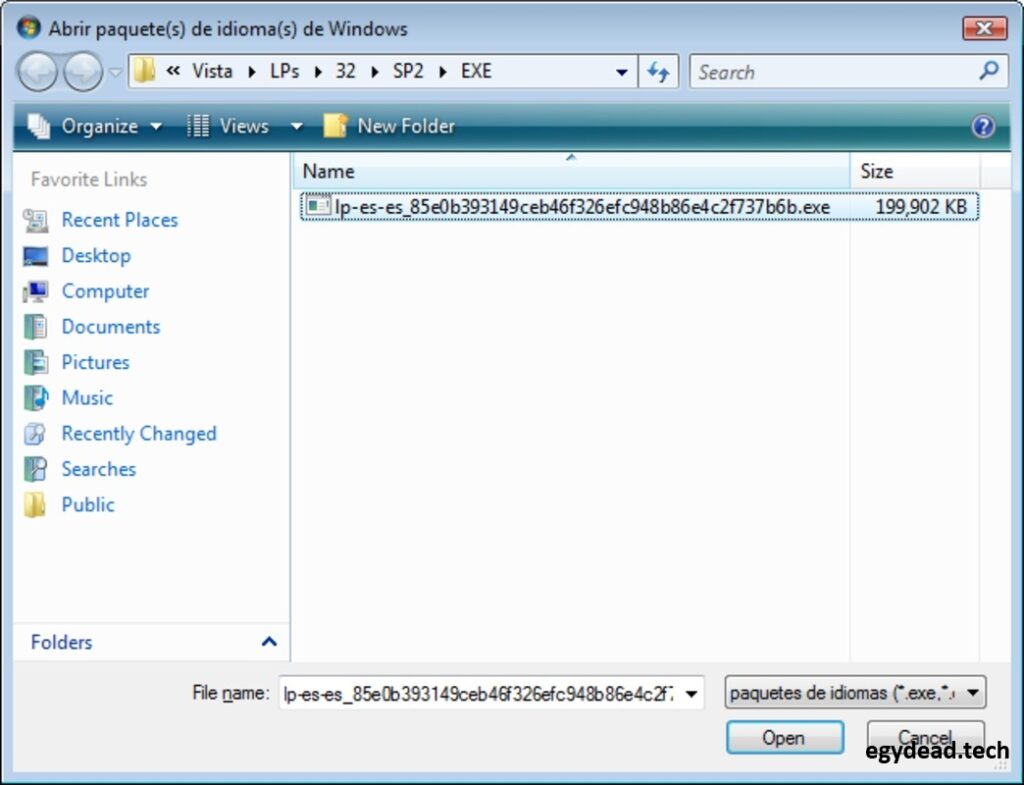Click the magnifying glass search icon
Viewport: 1024px width, 785px height.
point(989,71)
